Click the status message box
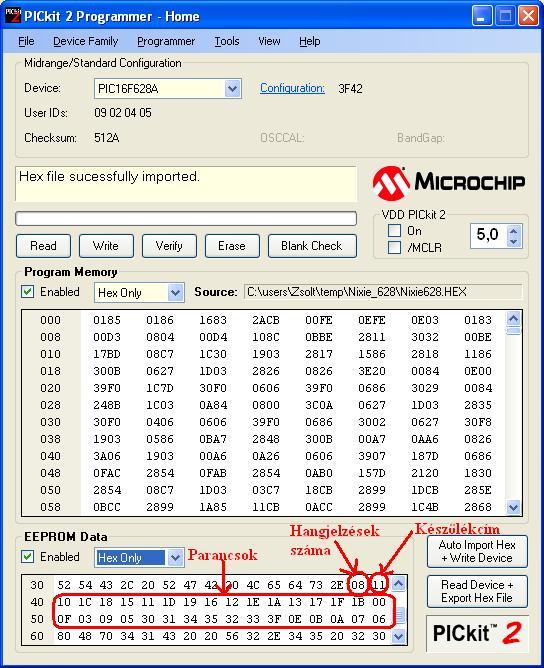The width and height of the screenshot is (544, 668). coord(186,184)
